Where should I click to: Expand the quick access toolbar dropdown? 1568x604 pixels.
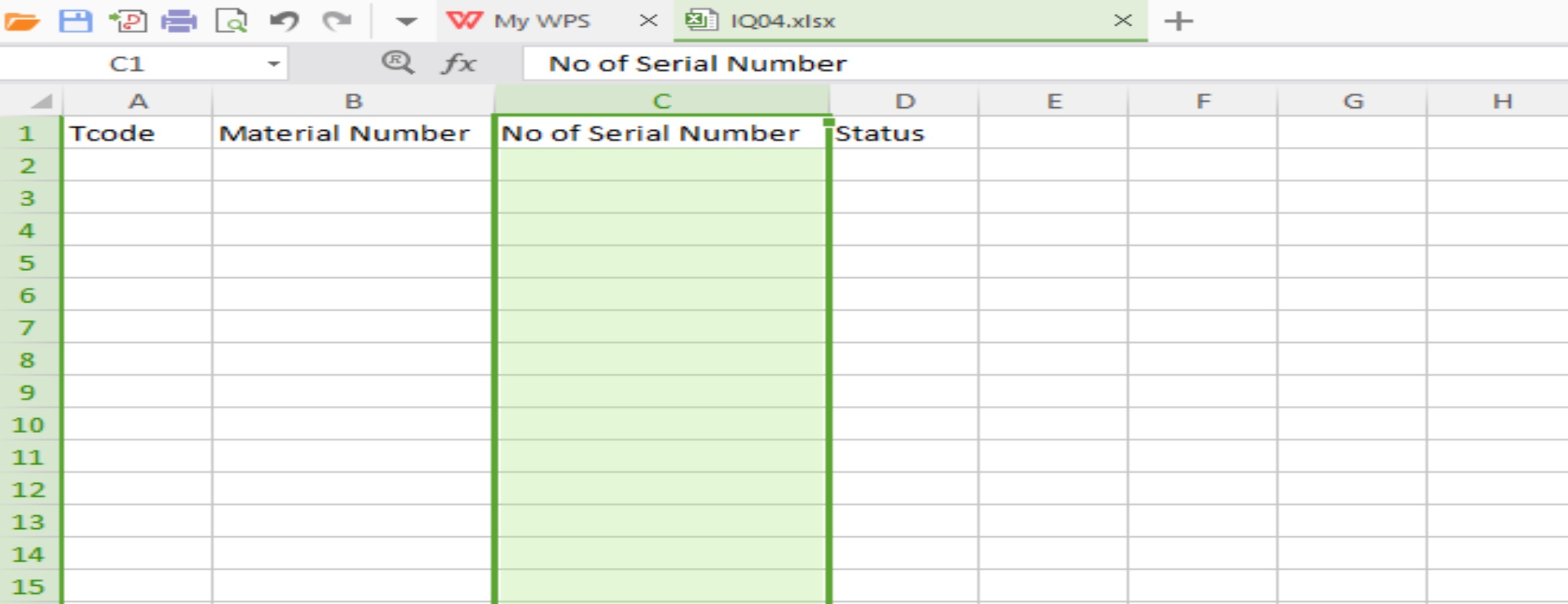[x=406, y=21]
